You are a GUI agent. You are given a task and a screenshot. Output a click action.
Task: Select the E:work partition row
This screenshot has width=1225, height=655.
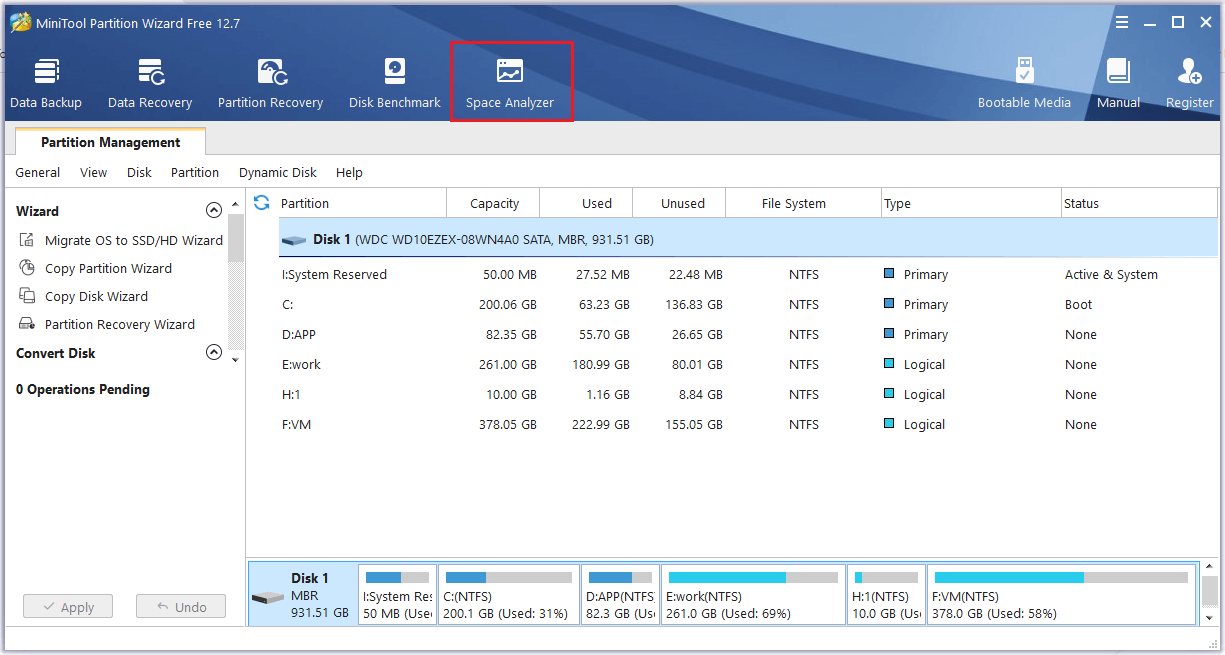click(x=748, y=364)
